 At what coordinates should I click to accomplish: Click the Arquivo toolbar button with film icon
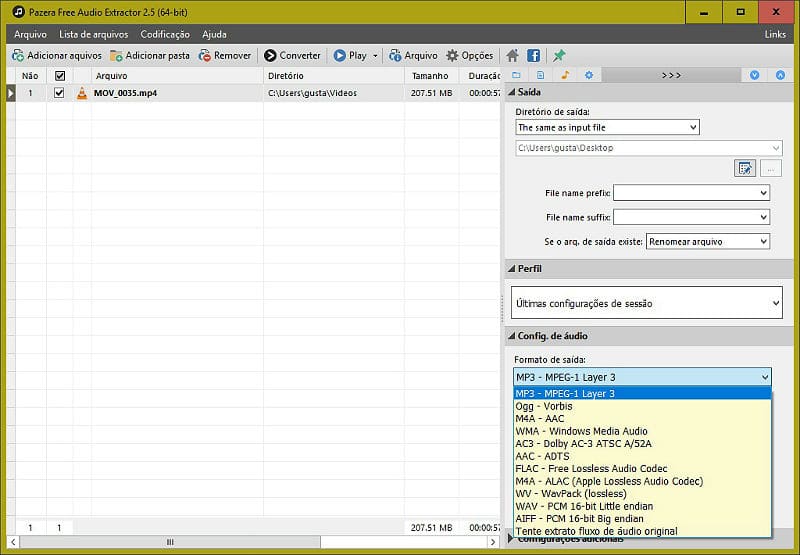413,56
